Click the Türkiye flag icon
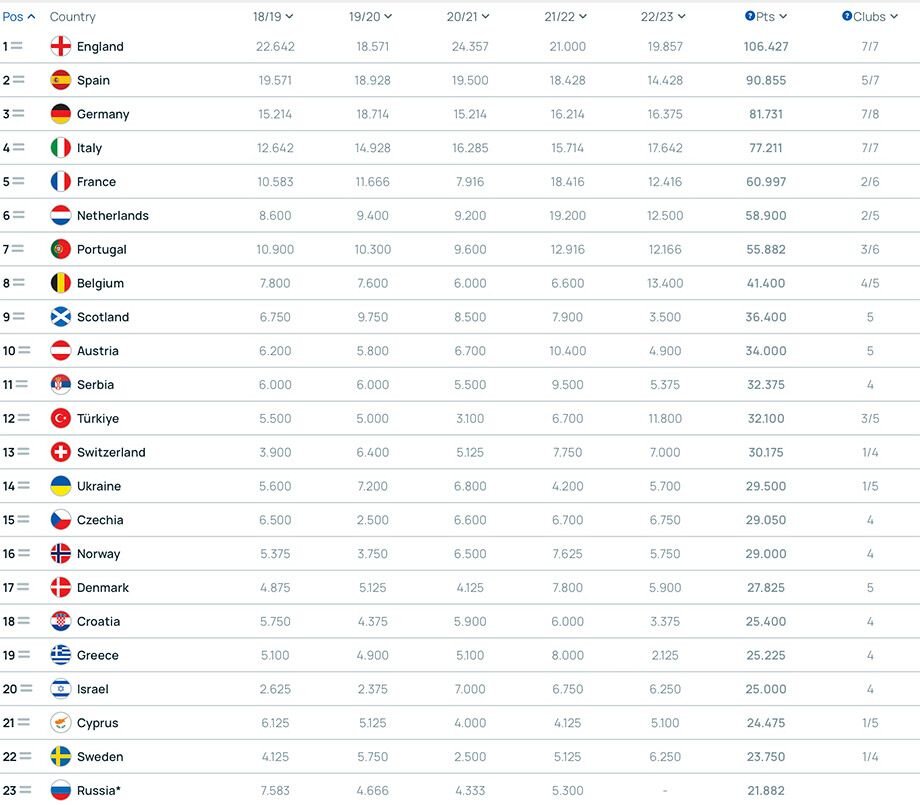This screenshot has width=920, height=805. (x=60, y=418)
